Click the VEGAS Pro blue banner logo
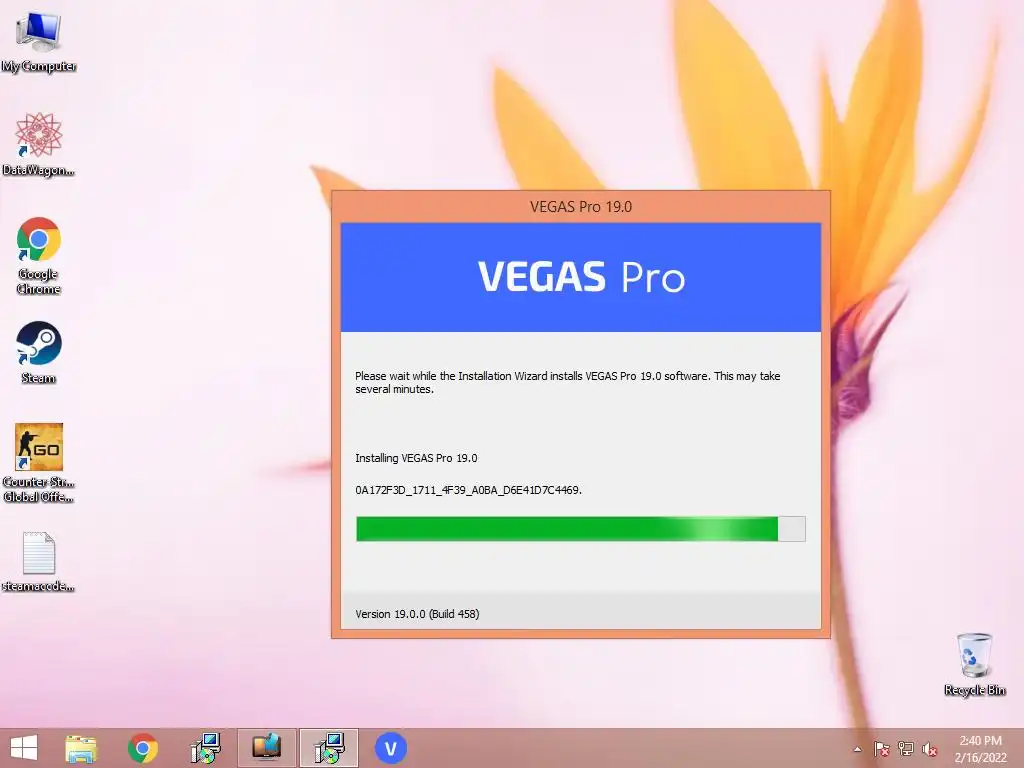Image resolution: width=1024 pixels, height=768 pixels. (581, 277)
